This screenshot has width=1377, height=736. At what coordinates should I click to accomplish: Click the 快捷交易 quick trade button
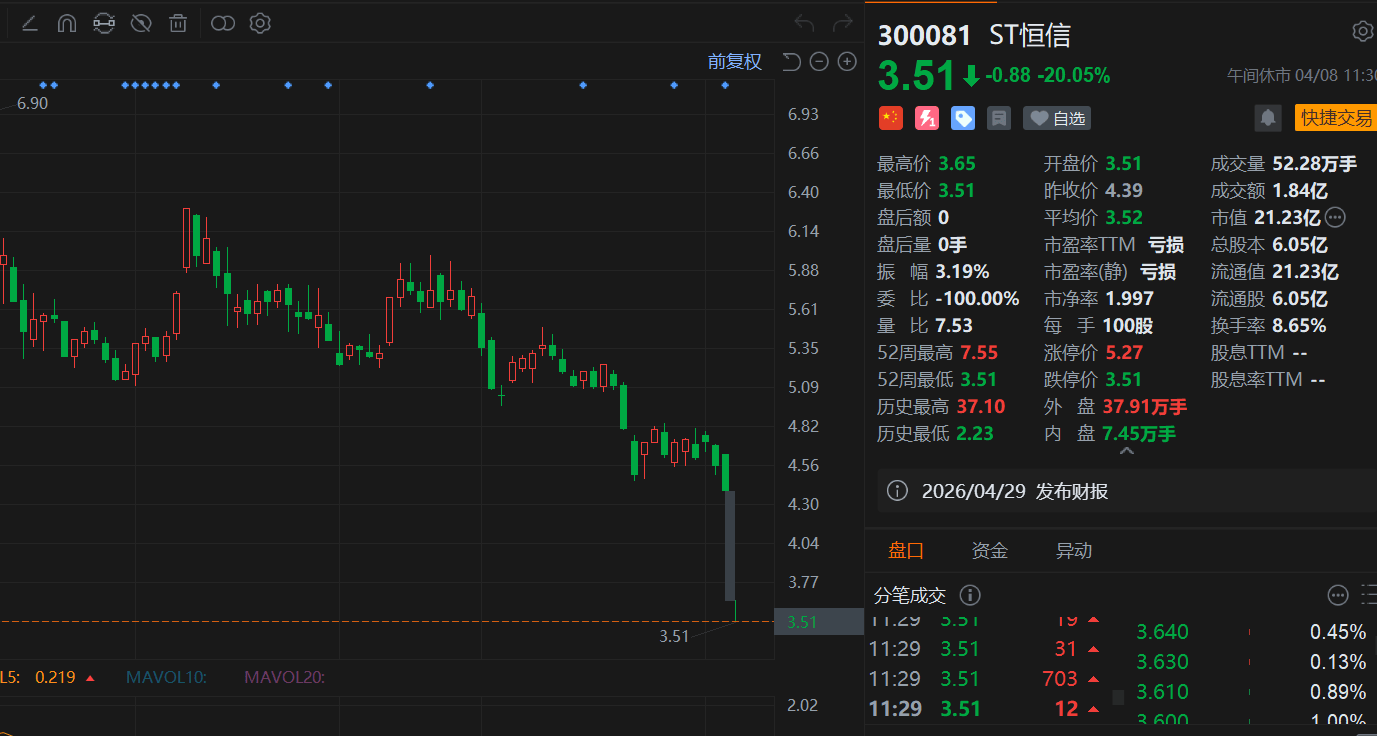1335,118
